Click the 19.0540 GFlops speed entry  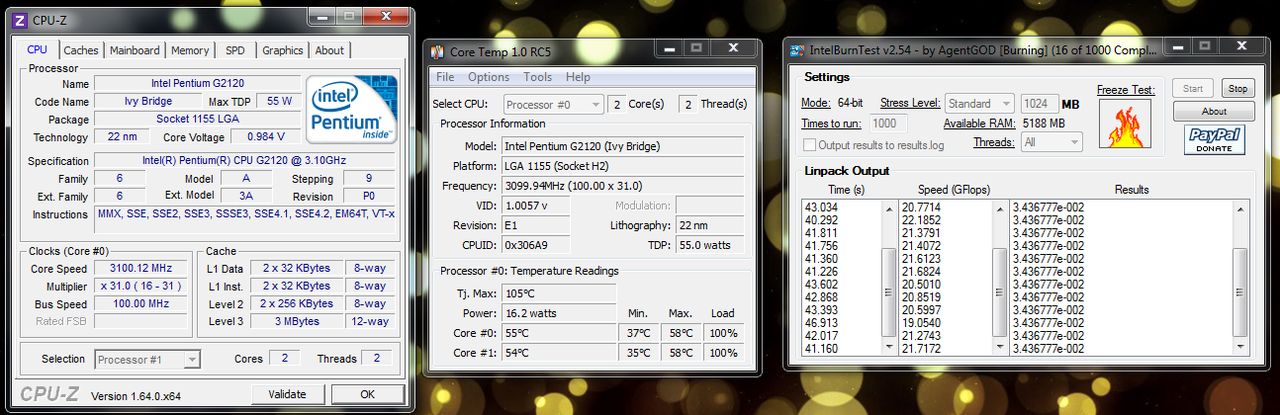coord(921,324)
